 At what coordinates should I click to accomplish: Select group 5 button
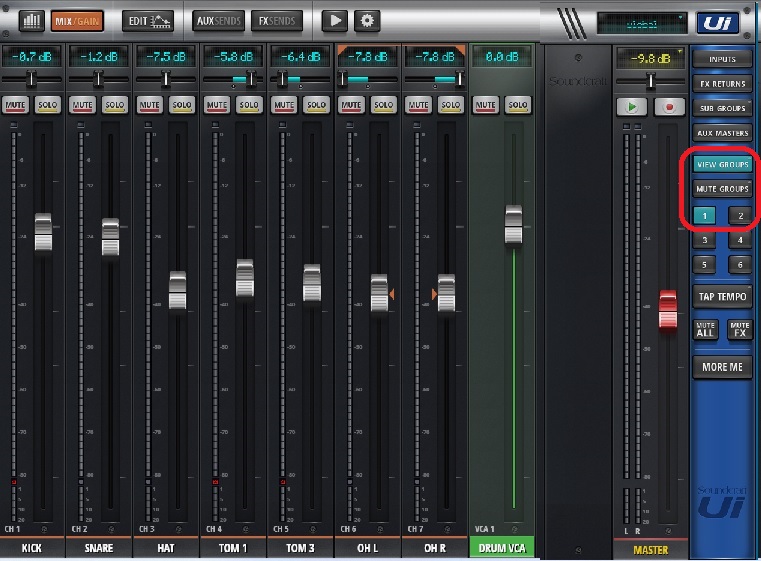[705, 264]
